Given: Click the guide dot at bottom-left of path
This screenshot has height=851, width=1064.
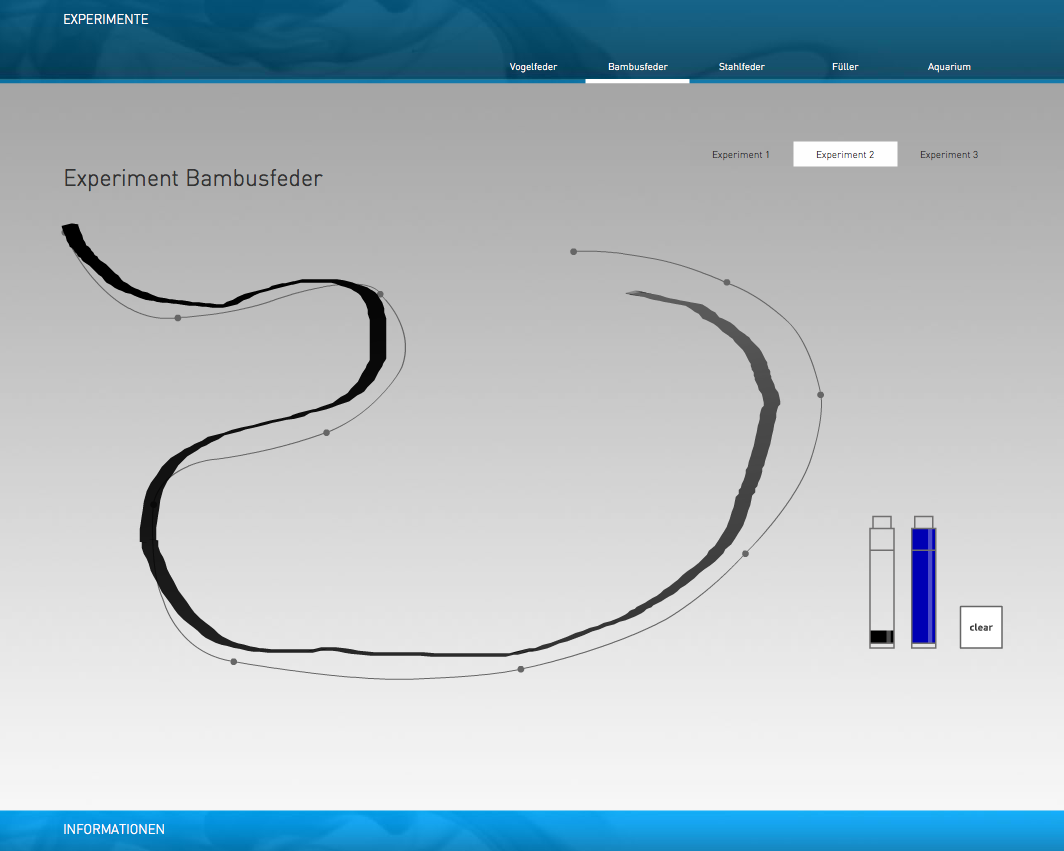Looking at the screenshot, I should 233,662.
